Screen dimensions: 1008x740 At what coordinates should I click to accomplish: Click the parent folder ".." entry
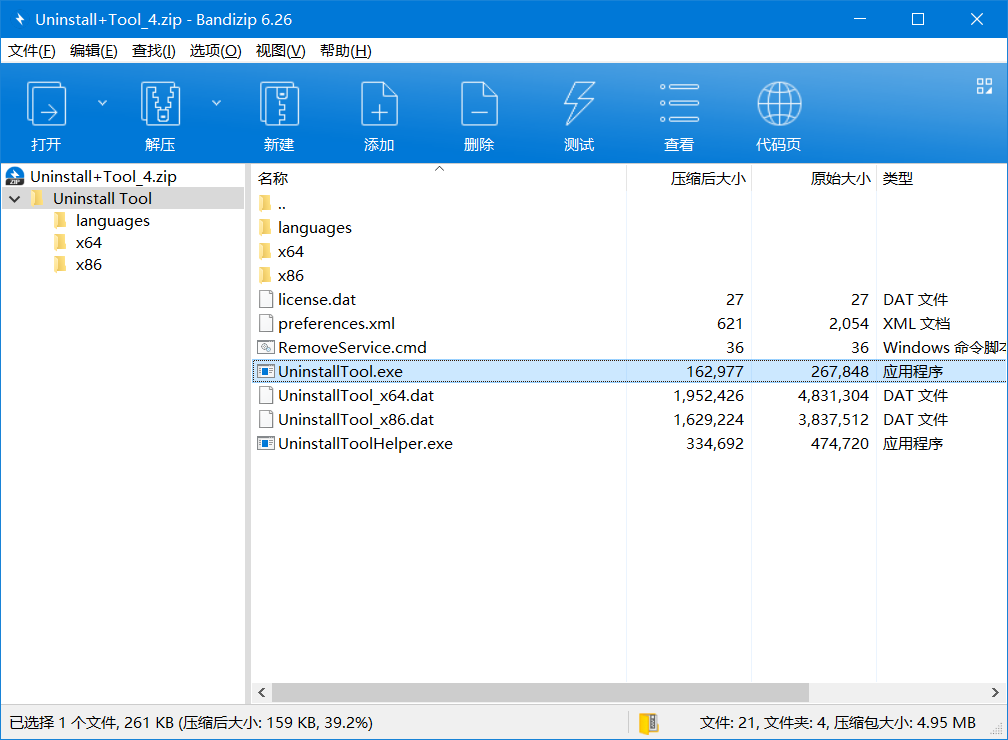pyautogui.click(x=282, y=204)
